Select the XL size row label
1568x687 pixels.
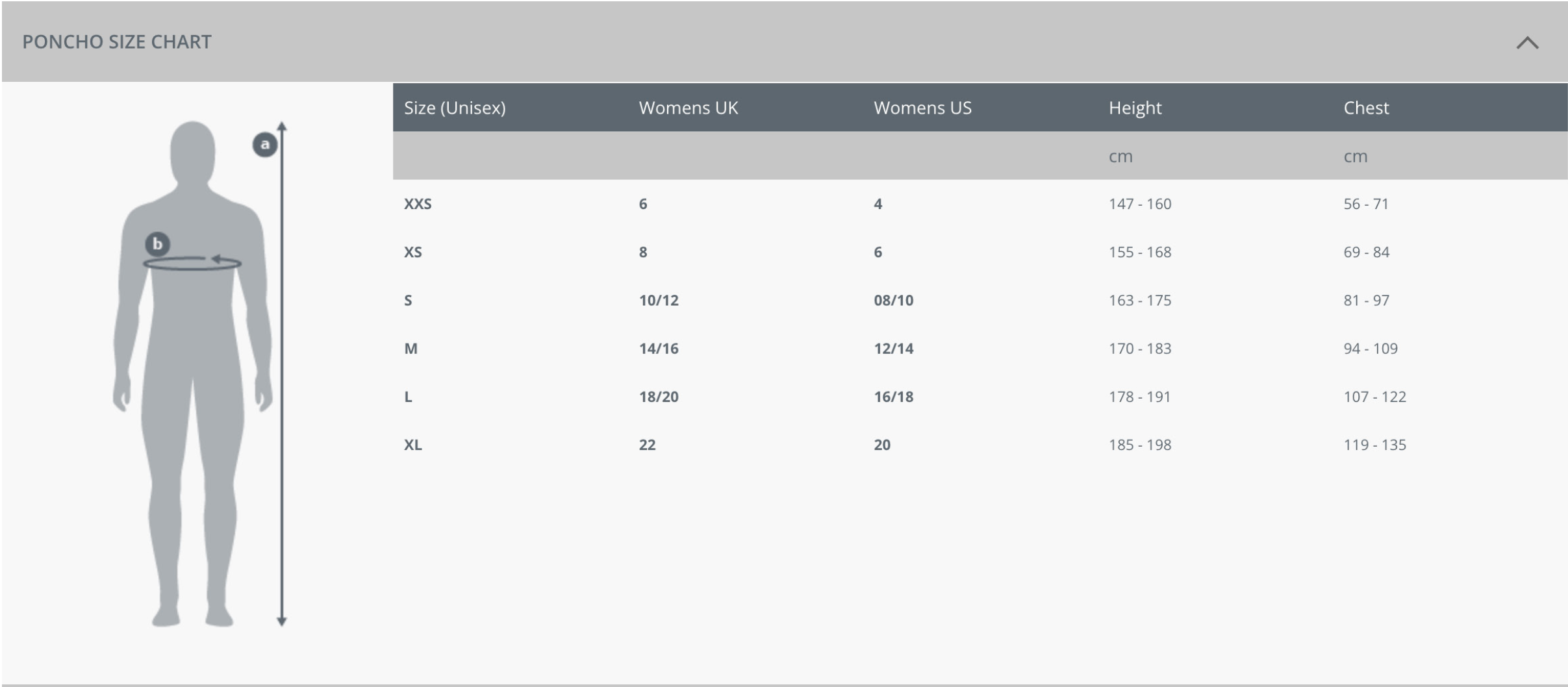413,445
